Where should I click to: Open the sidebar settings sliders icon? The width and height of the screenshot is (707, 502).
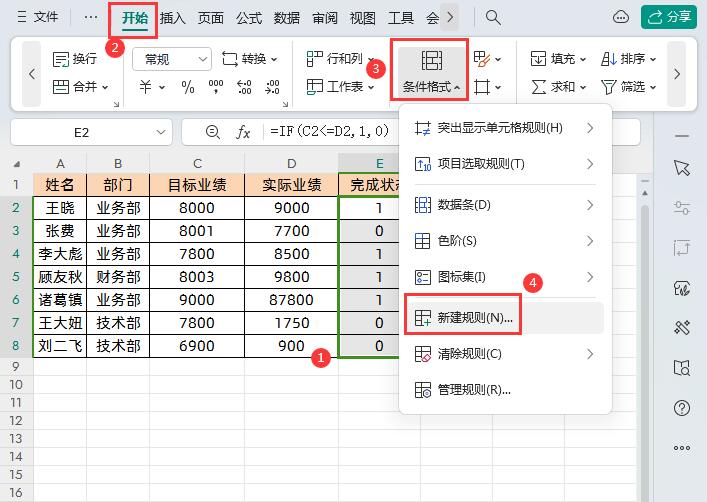[682, 208]
